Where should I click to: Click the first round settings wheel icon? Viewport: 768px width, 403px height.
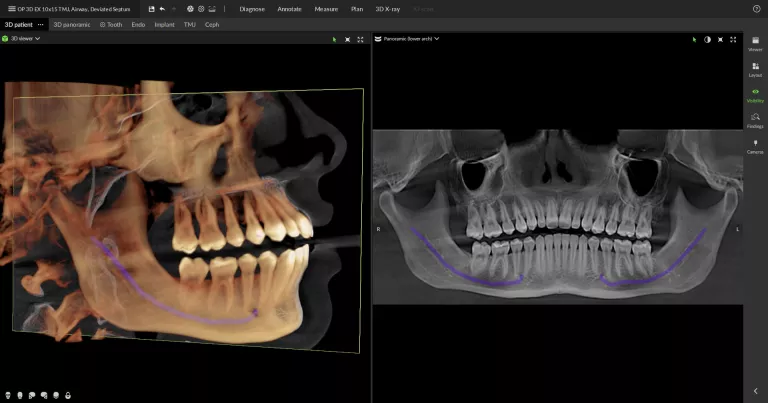pos(190,9)
